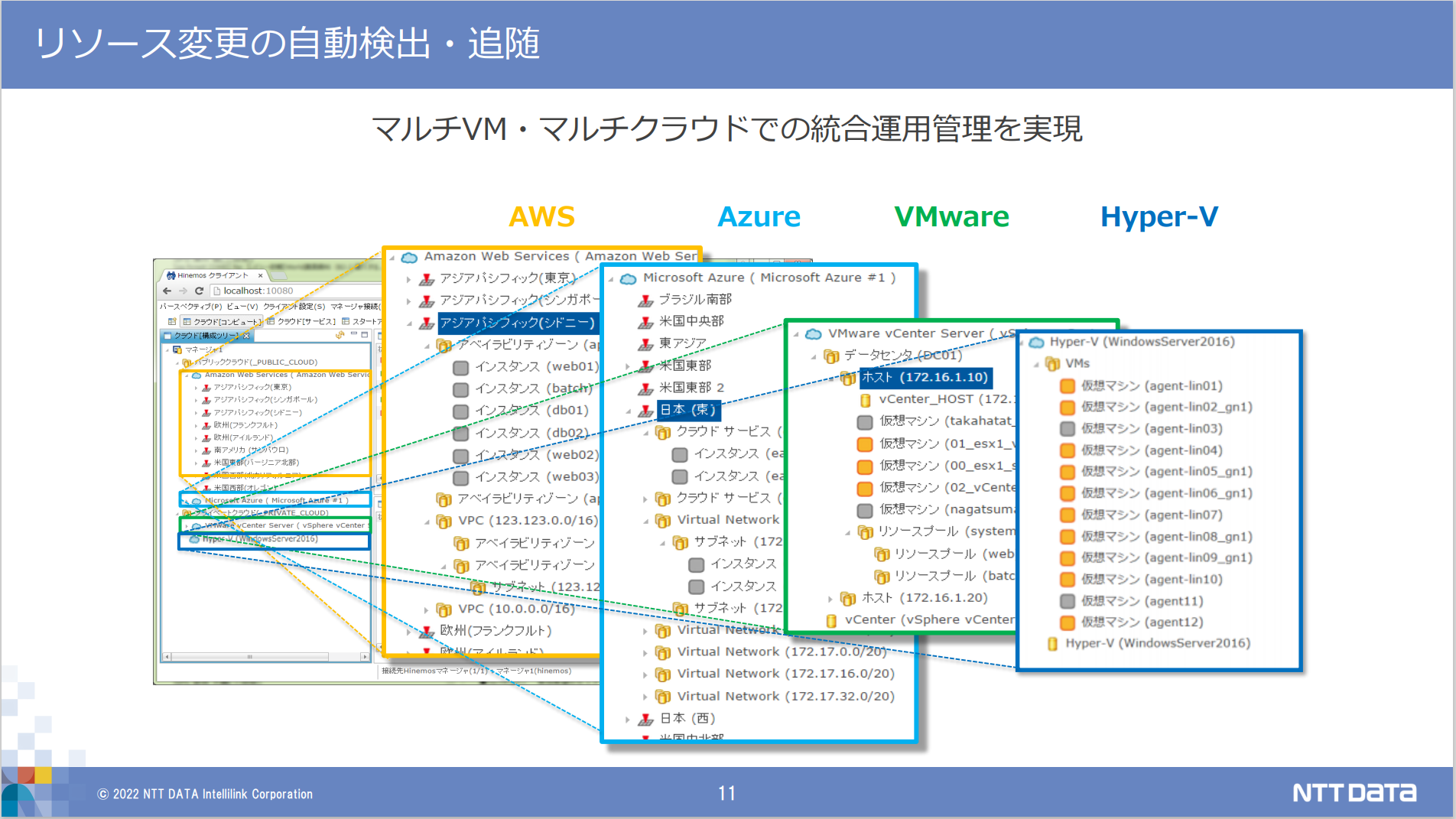
Task: Click the status icon of インスタンス (batch)
Action: point(460,389)
